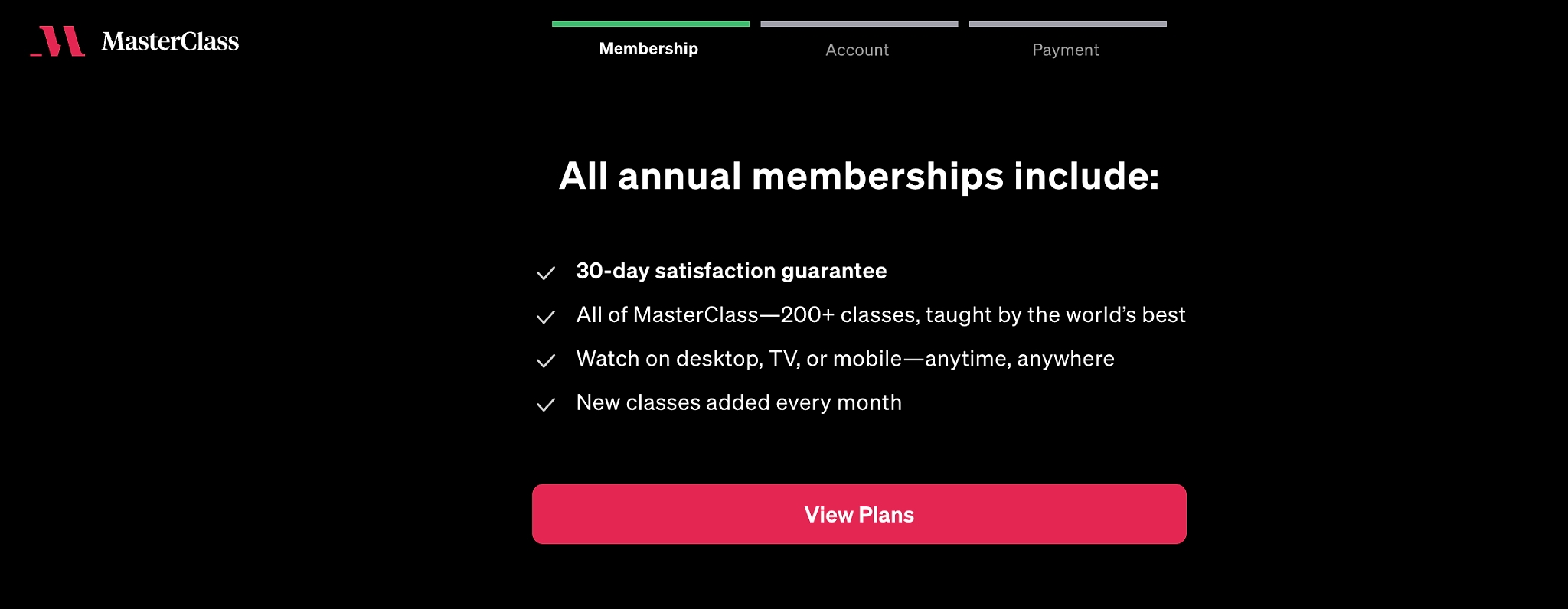Click the View Plans button
This screenshot has height=609, width=1568.
pyautogui.click(x=859, y=514)
